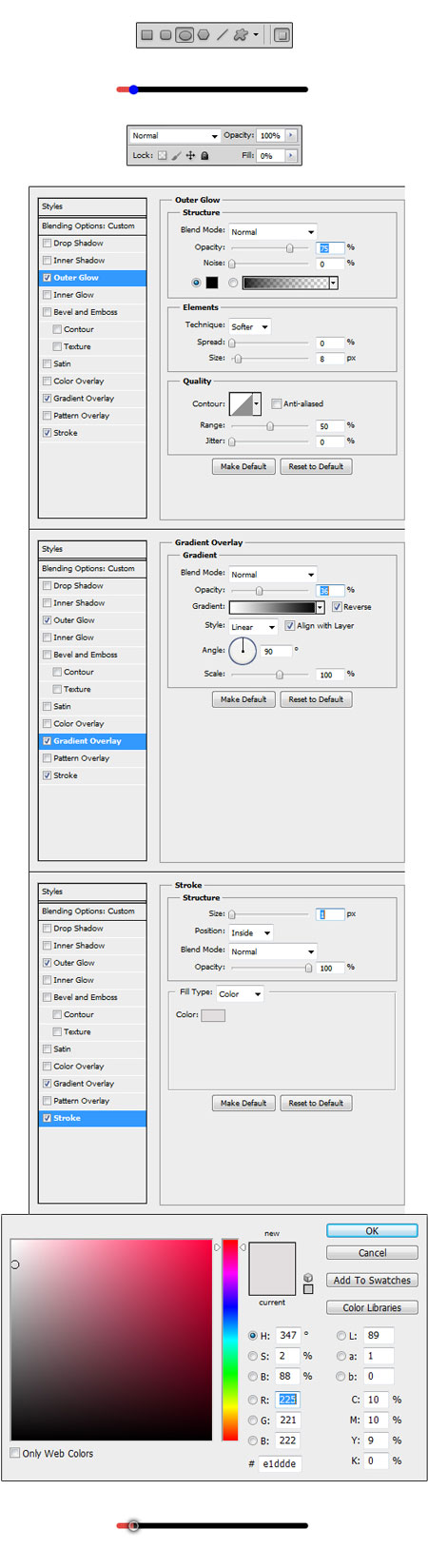Click Add To Swatches button
The width and height of the screenshot is (428, 1568).
[x=372, y=1281]
